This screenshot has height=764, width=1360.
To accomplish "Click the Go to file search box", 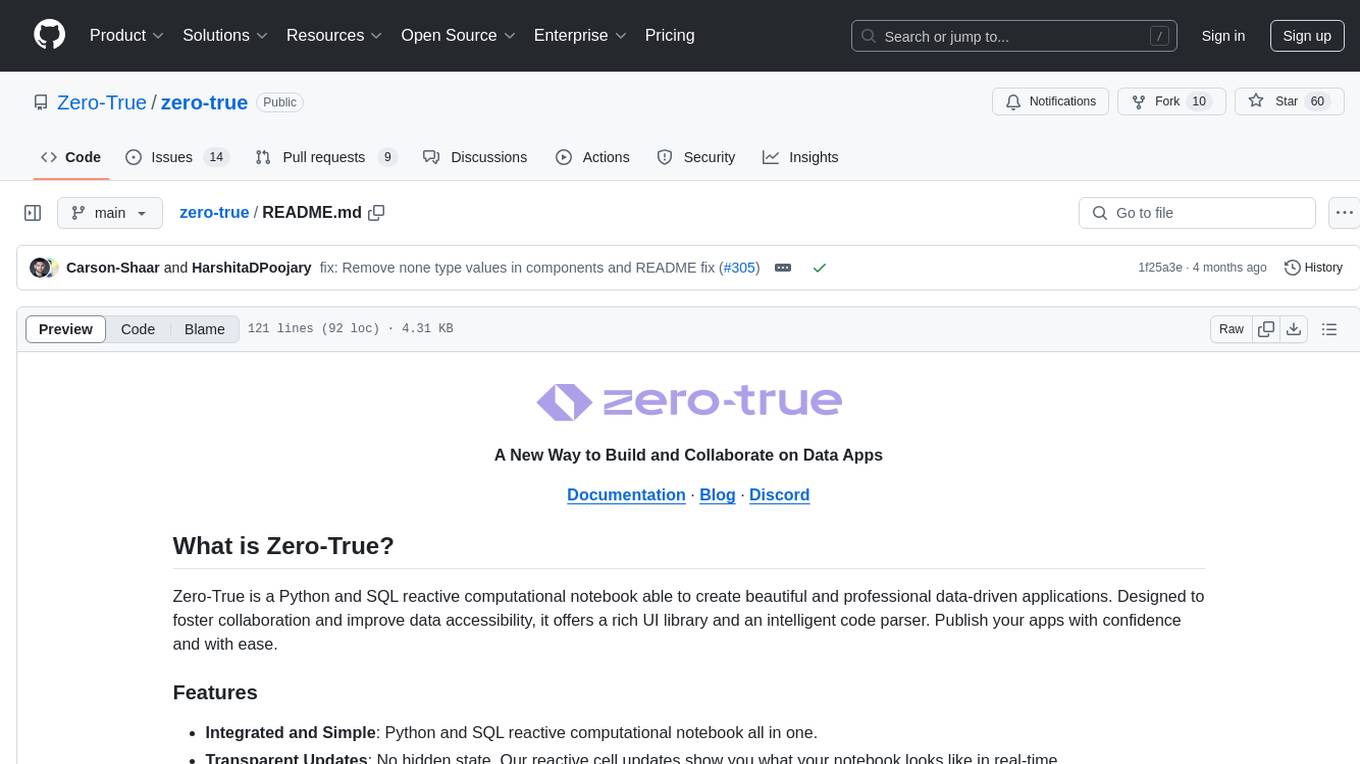I will point(1197,213).
